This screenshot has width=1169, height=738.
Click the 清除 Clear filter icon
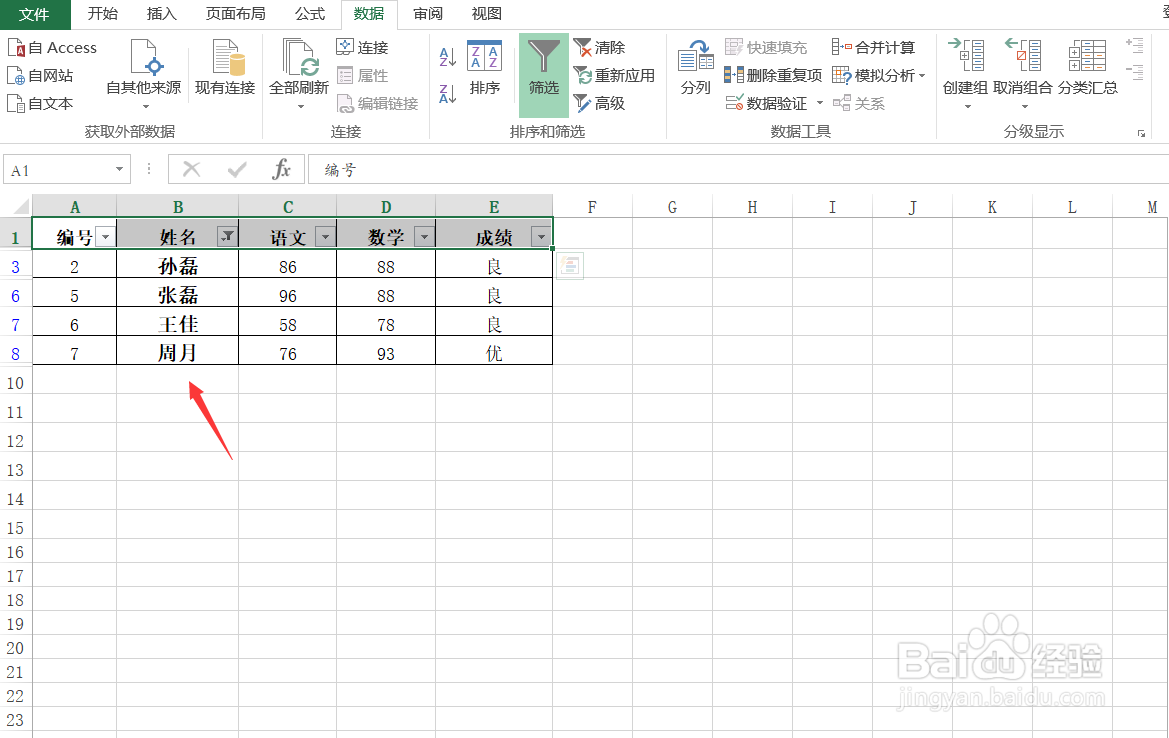point(600,47)
